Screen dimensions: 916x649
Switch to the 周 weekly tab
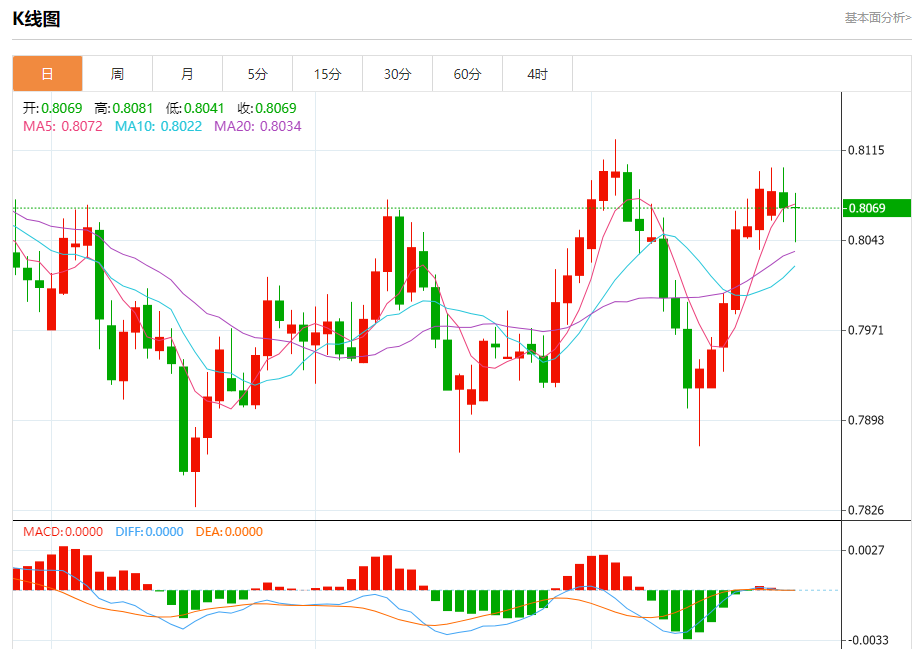coord(117,74)
